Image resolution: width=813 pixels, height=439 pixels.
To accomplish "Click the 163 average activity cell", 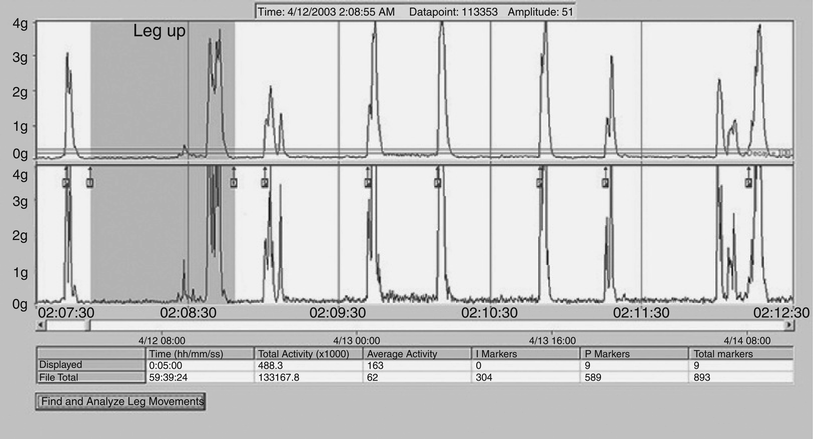I will pos(417,365).
